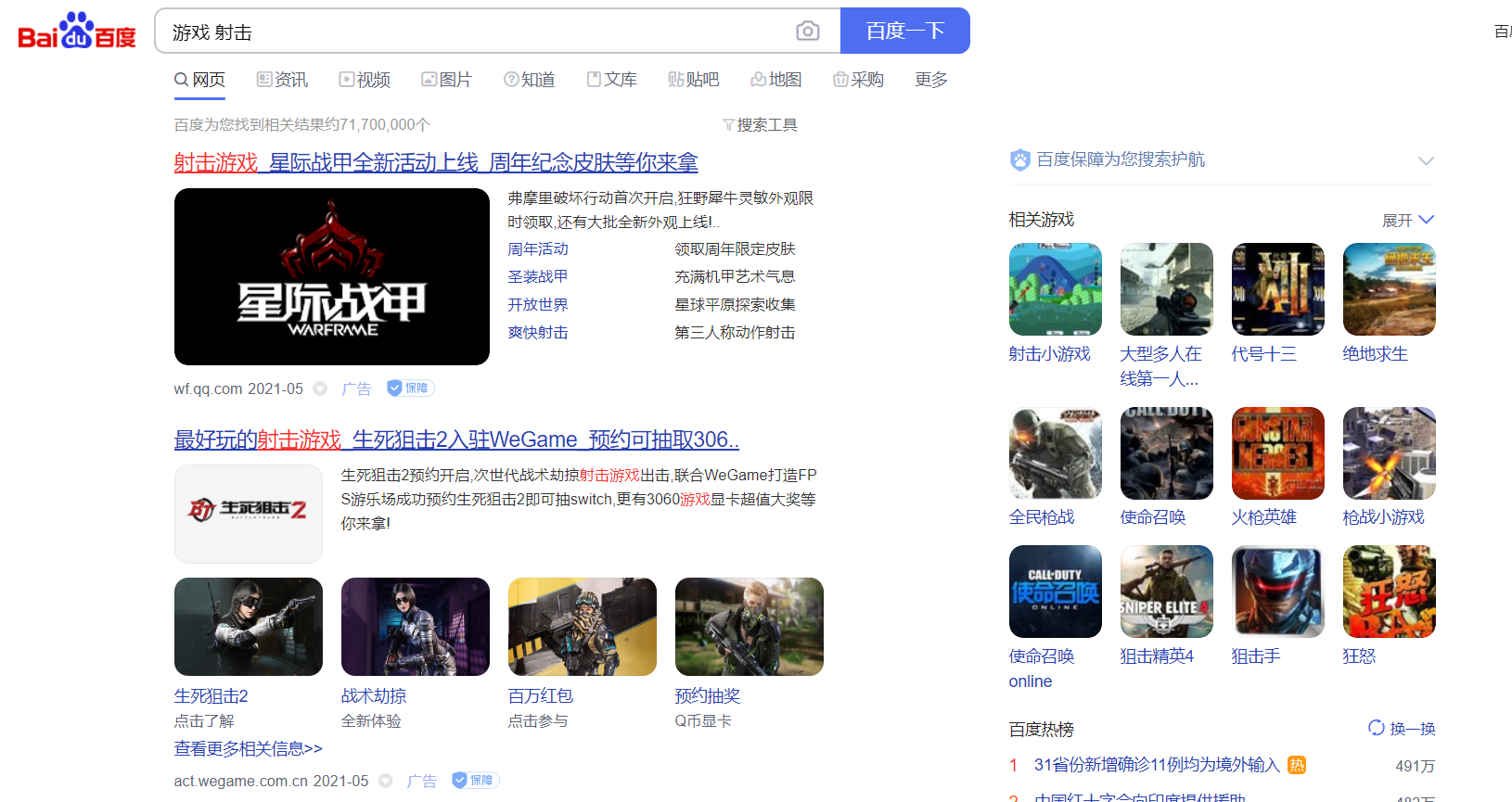The height and width of the screenshot is (802, 1512).
Task: Click the circle icon next to wf.qq.com date
Action: (320, 389)
